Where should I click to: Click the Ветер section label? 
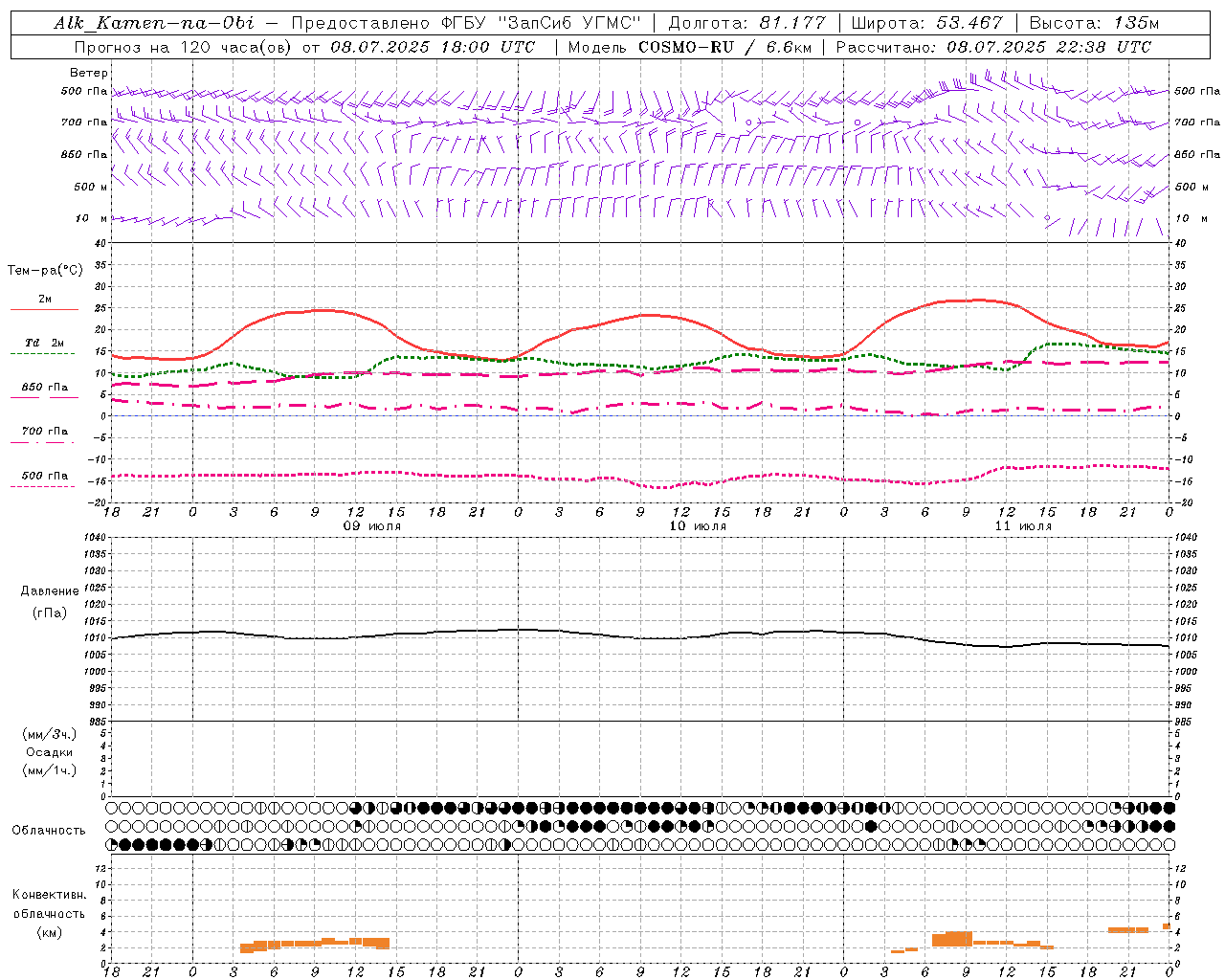[x=88, y=73]
